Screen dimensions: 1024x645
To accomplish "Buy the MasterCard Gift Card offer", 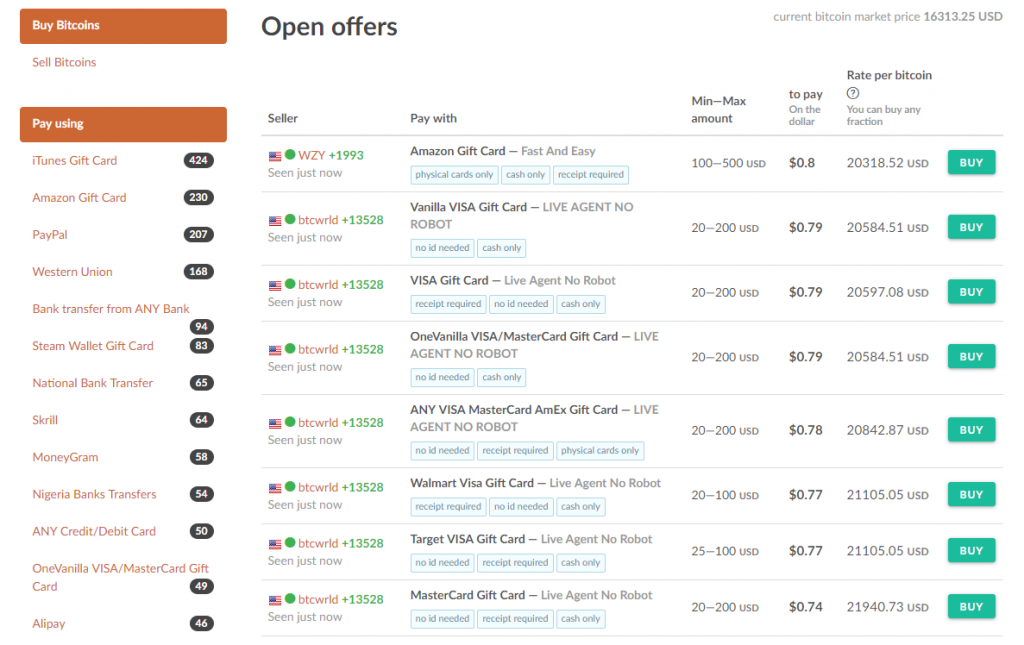I will (x=971, y=606).
